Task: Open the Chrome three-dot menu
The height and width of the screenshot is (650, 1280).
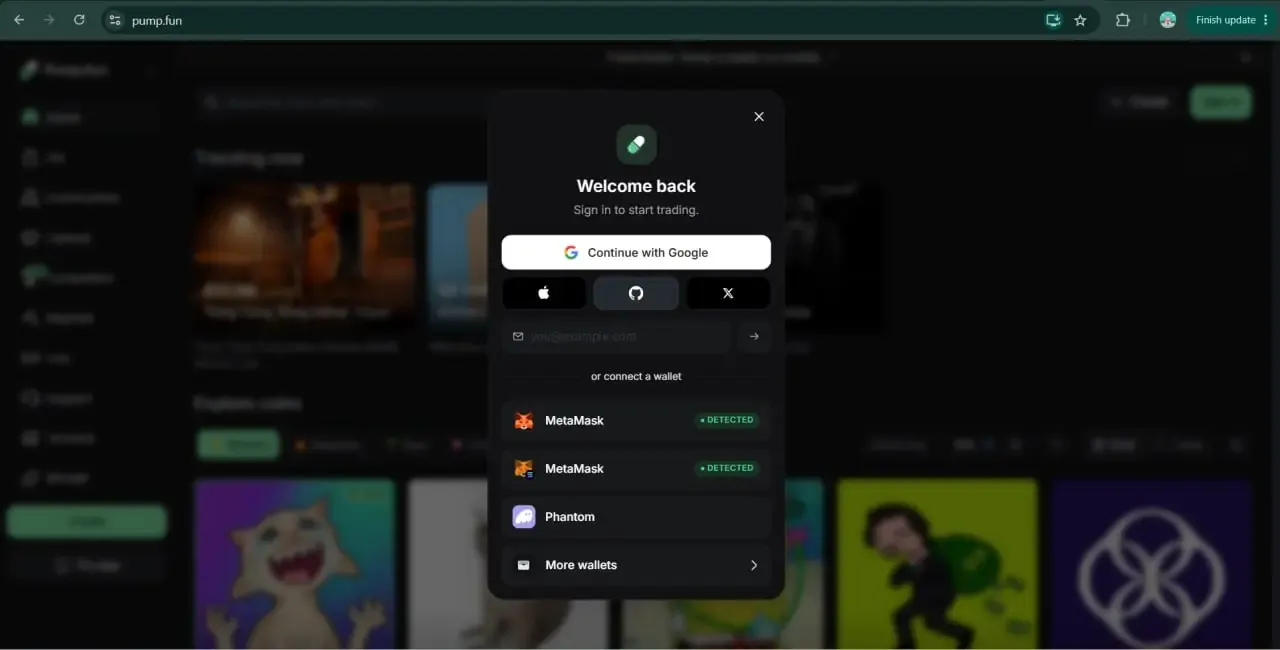Action: click(1266, 20)
